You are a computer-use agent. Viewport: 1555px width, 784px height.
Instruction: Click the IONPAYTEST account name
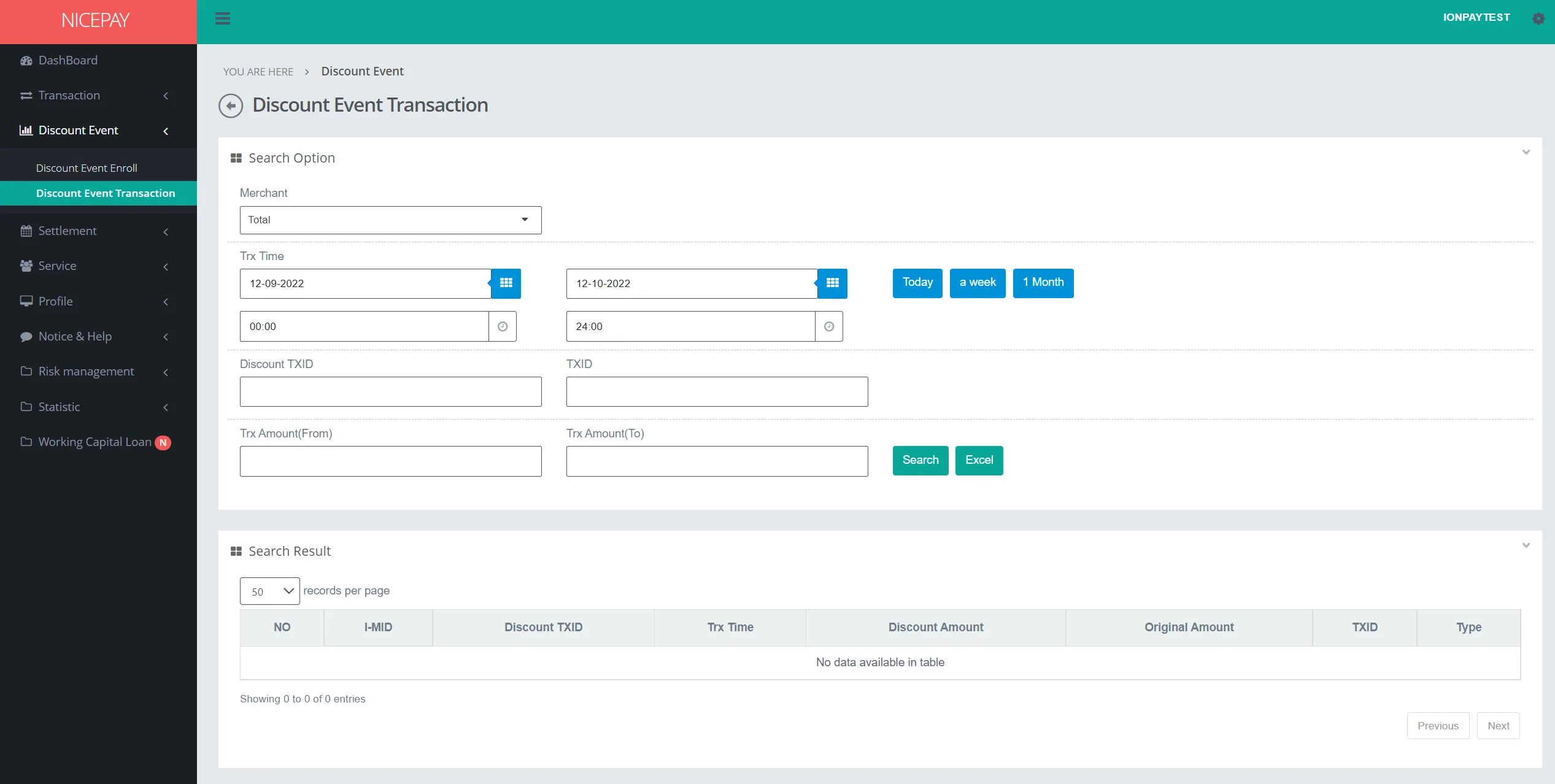[x=1476, y=18]
